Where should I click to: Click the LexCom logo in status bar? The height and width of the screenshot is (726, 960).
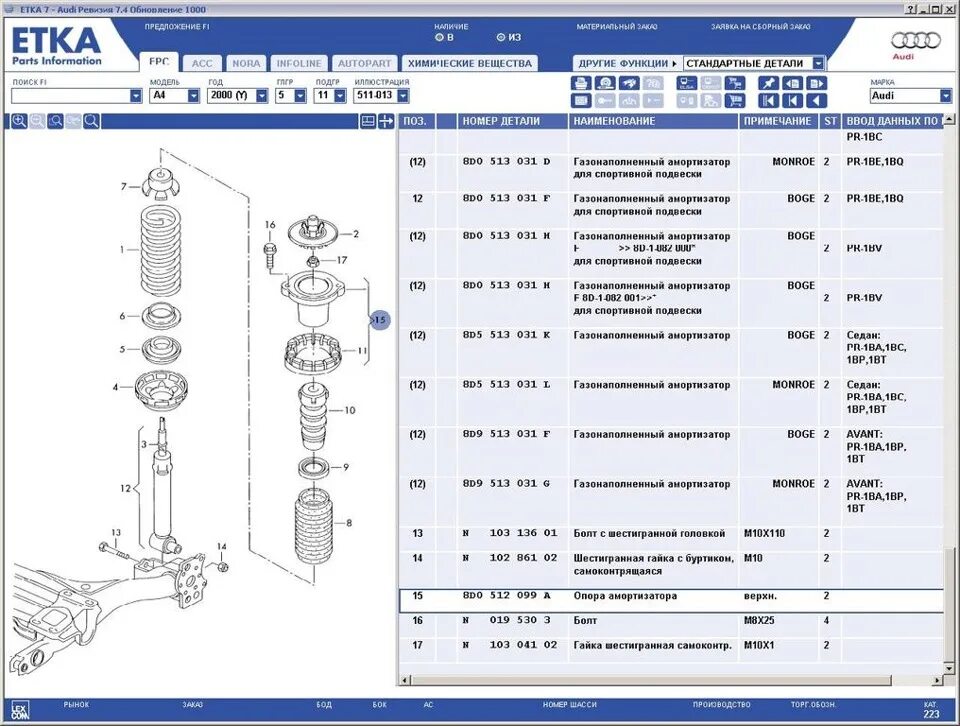point(20,710)
